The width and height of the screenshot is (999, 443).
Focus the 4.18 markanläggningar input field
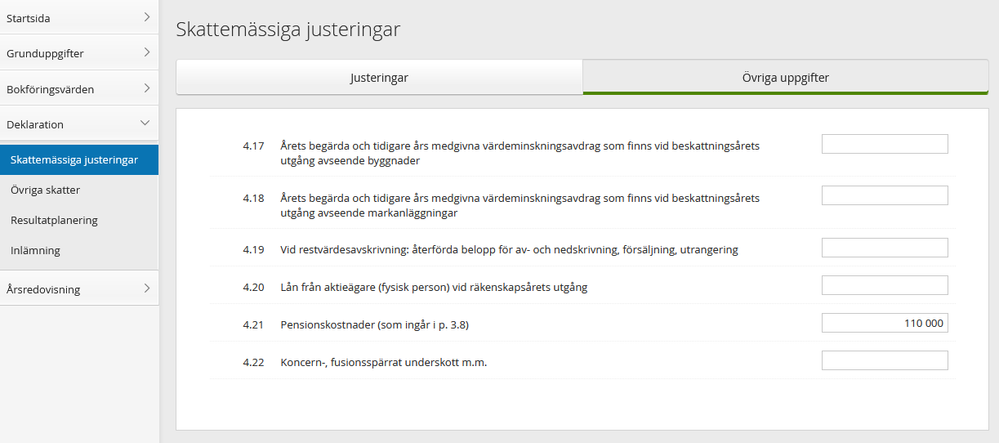[884, 195]
